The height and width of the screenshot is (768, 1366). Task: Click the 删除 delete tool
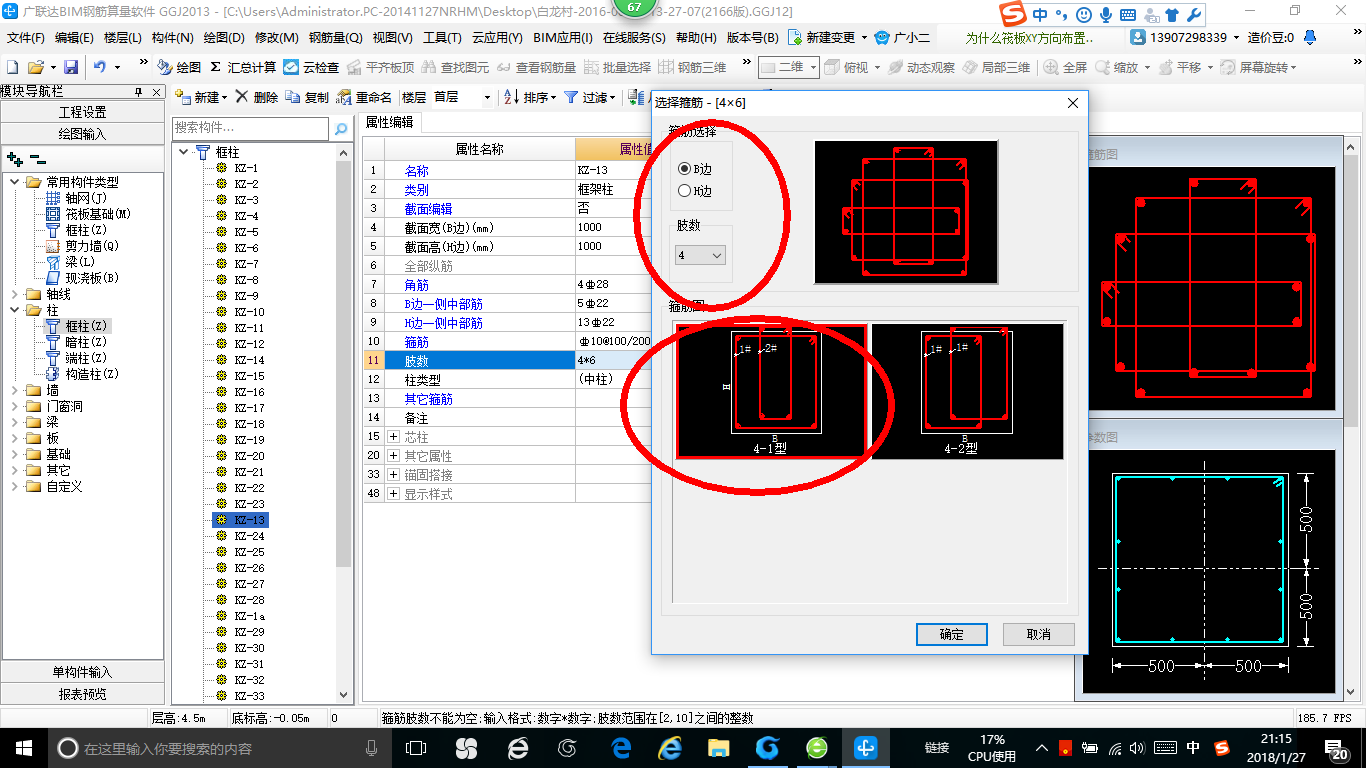258,97
